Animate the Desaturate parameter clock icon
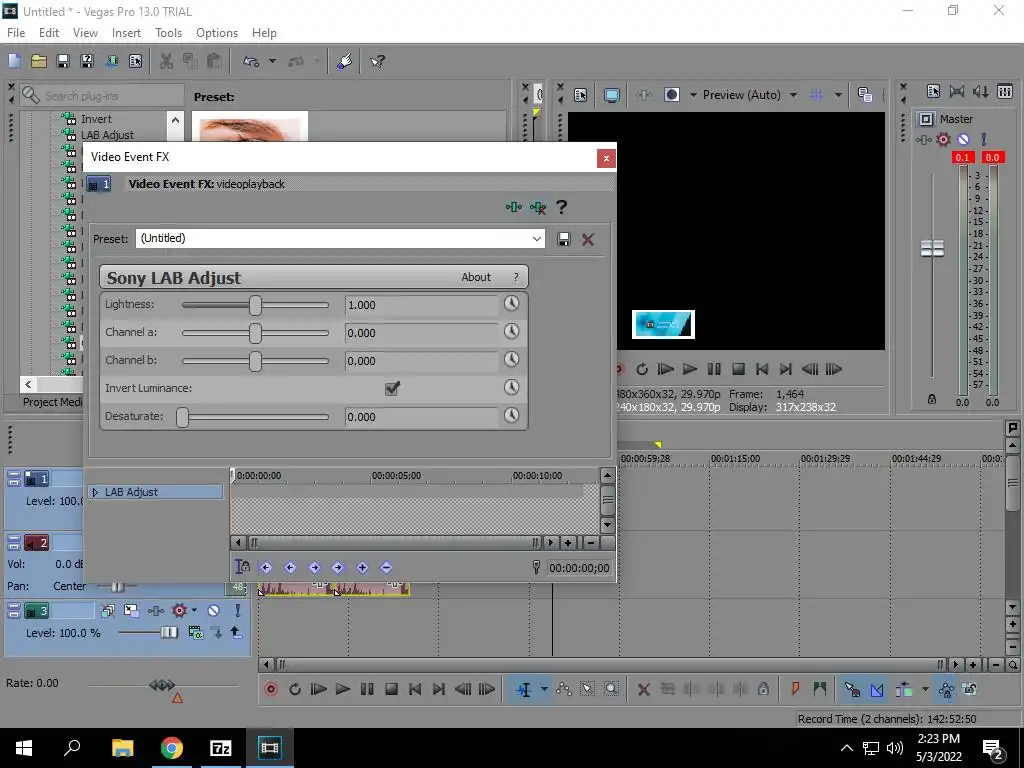The image size is (1024, 768). coord(511,415)
